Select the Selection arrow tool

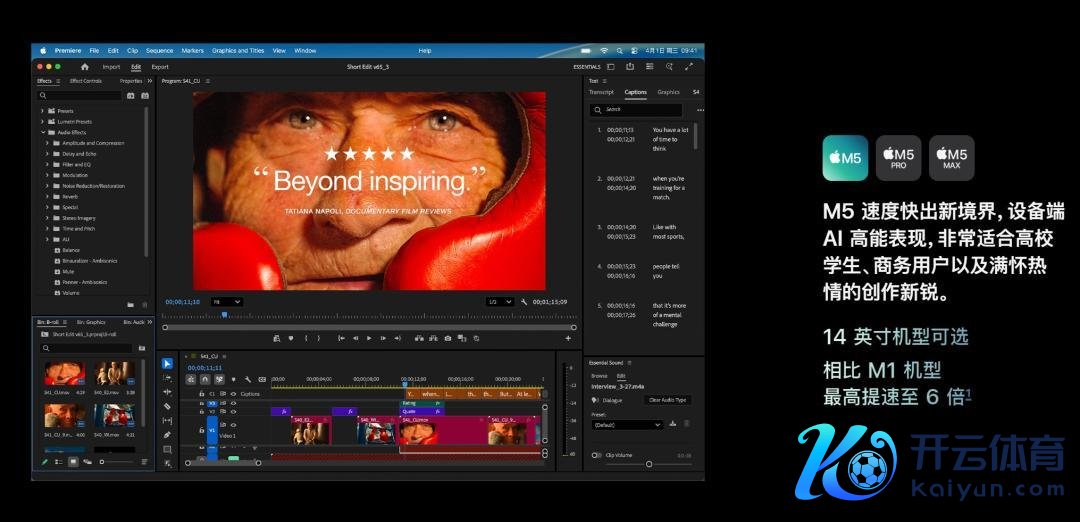[167, 364]
